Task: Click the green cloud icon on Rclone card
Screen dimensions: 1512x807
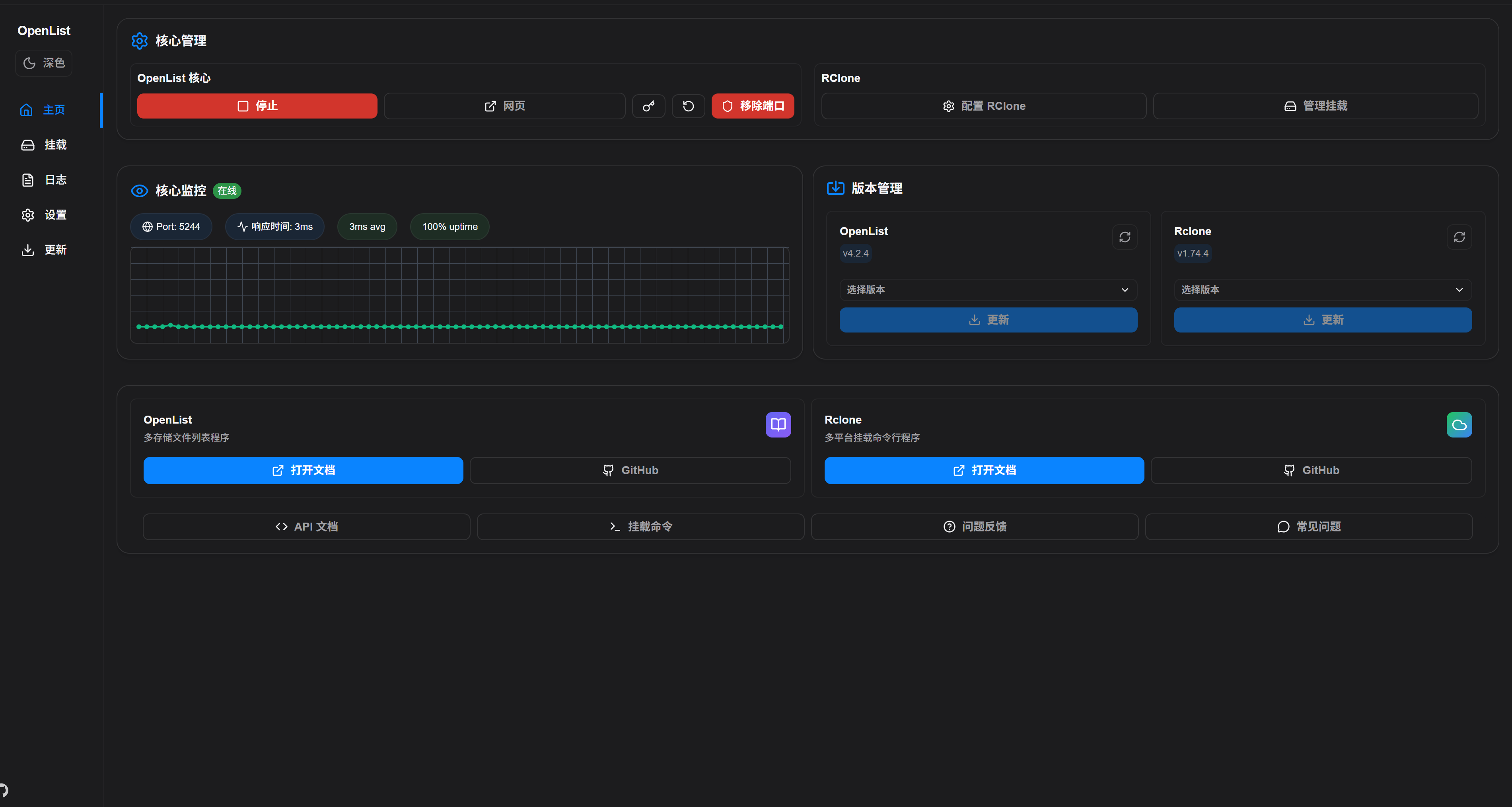Action: pos(1459,424)
